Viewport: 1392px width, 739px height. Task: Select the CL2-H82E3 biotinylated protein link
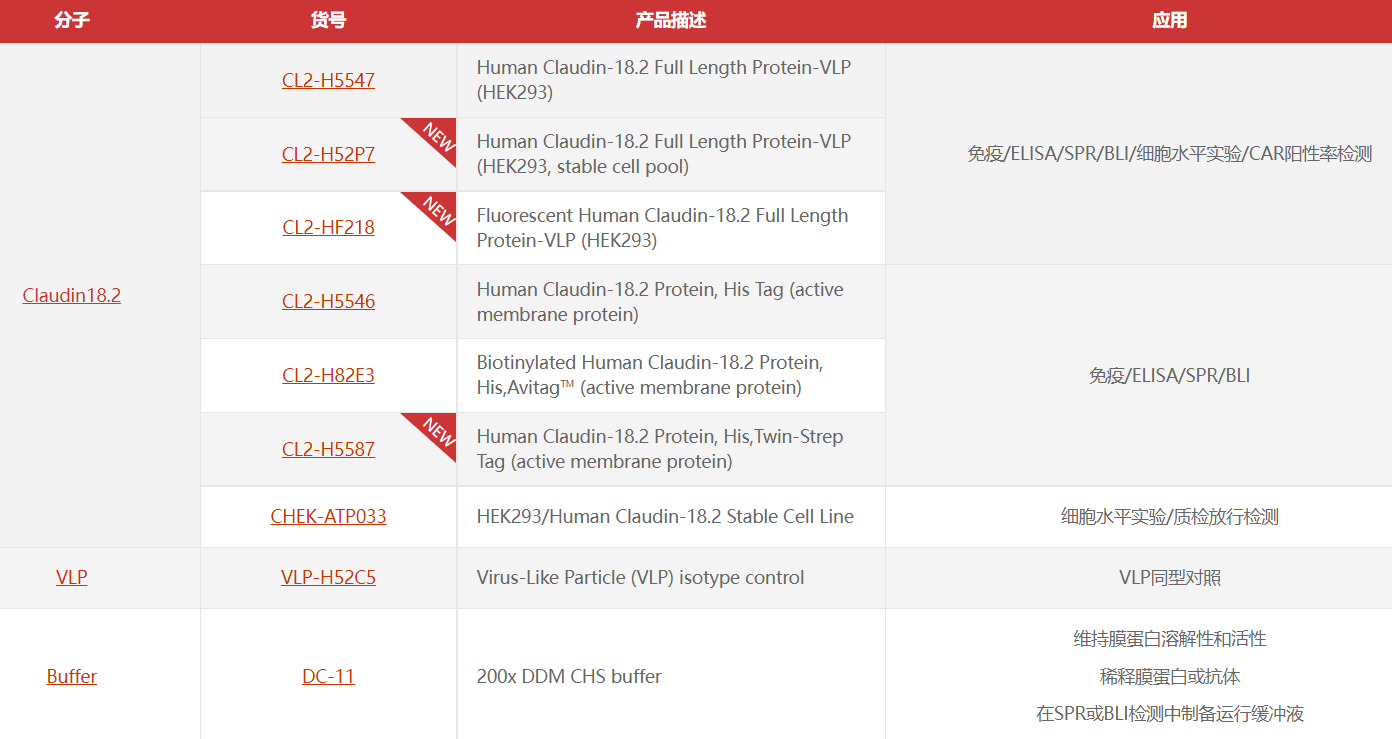tap(328, 376)
